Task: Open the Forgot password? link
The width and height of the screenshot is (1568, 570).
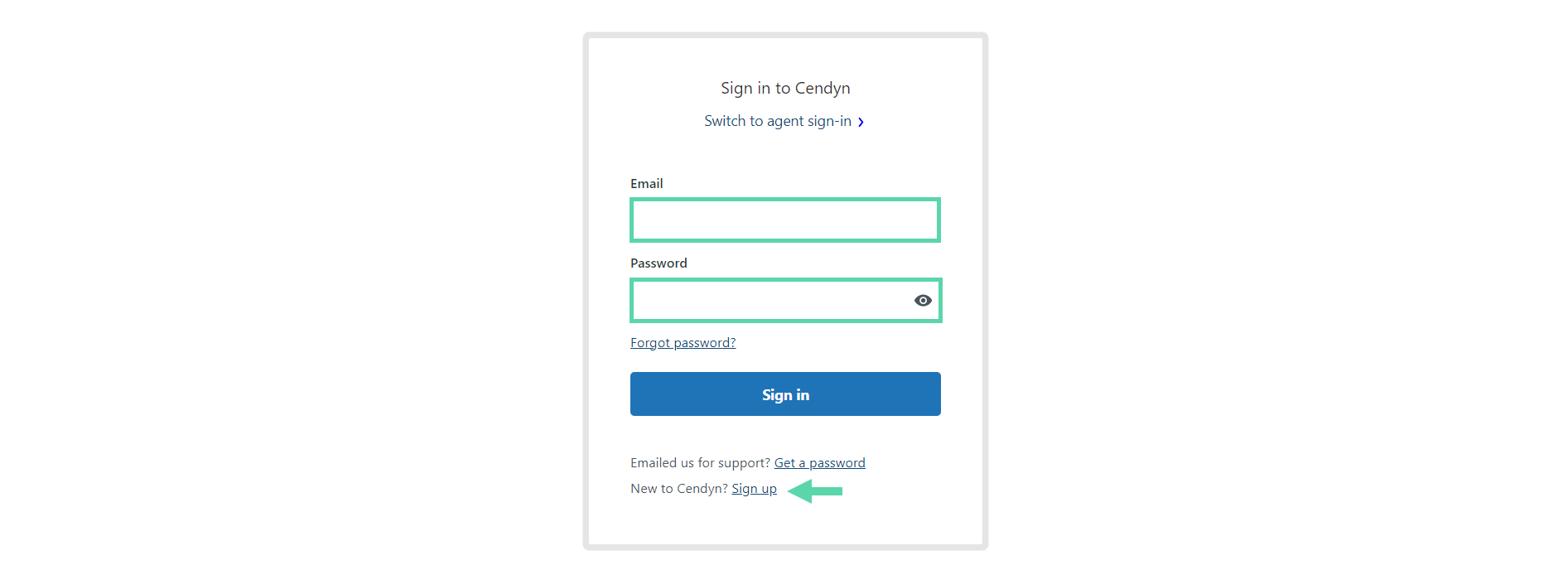Action: point(683,342)
